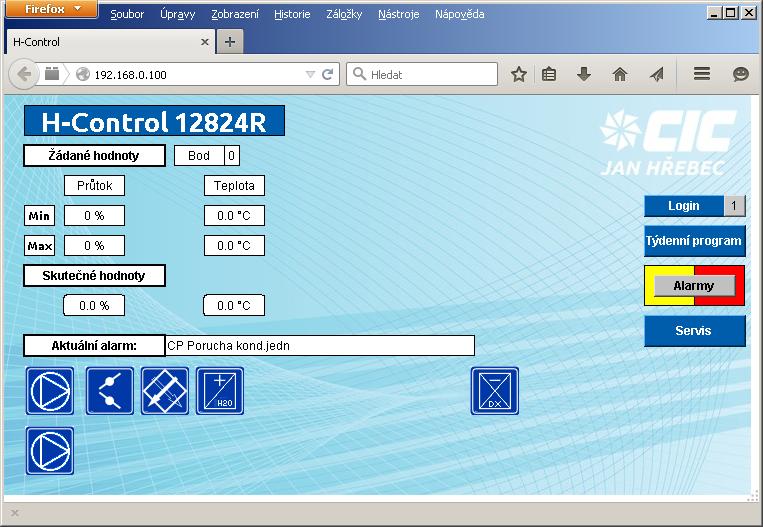Open the downloads arrow icon
The width and height of the screenshot is (763, 527).
coord(584,74)
